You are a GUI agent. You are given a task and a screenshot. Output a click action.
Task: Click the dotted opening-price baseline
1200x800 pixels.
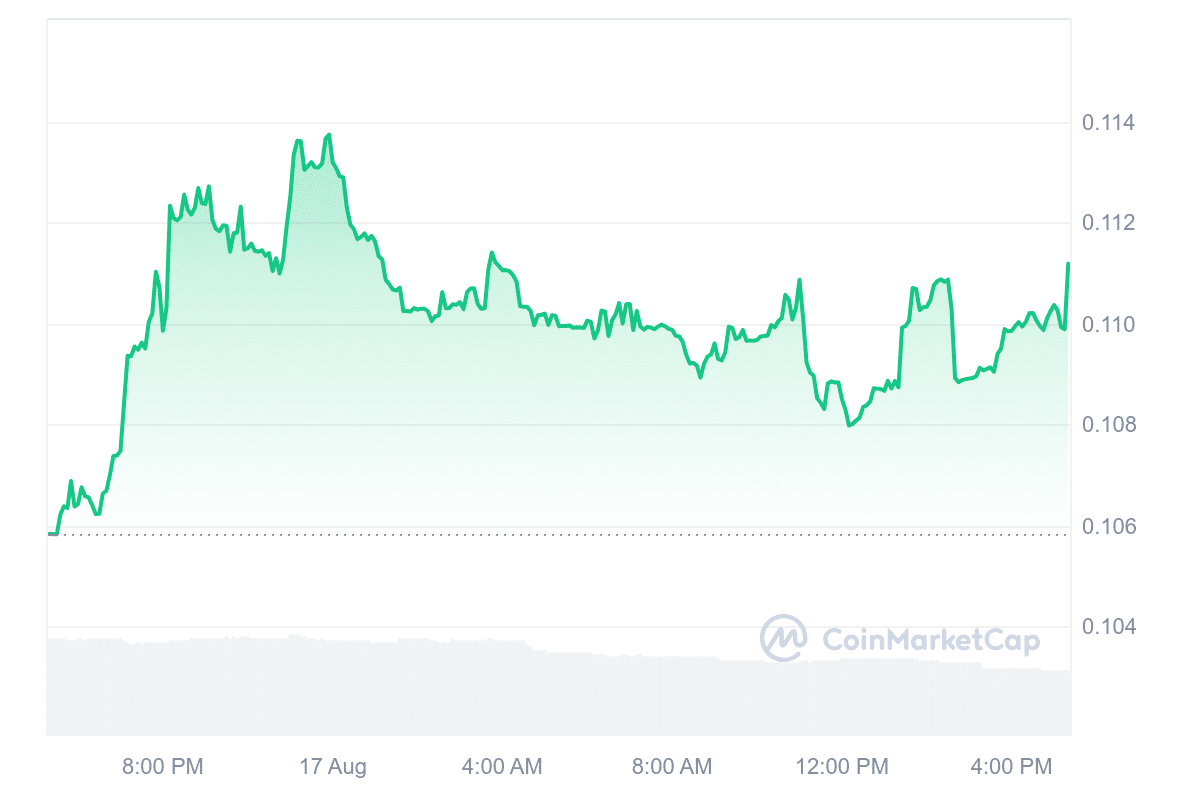click(x=560, y=535)
